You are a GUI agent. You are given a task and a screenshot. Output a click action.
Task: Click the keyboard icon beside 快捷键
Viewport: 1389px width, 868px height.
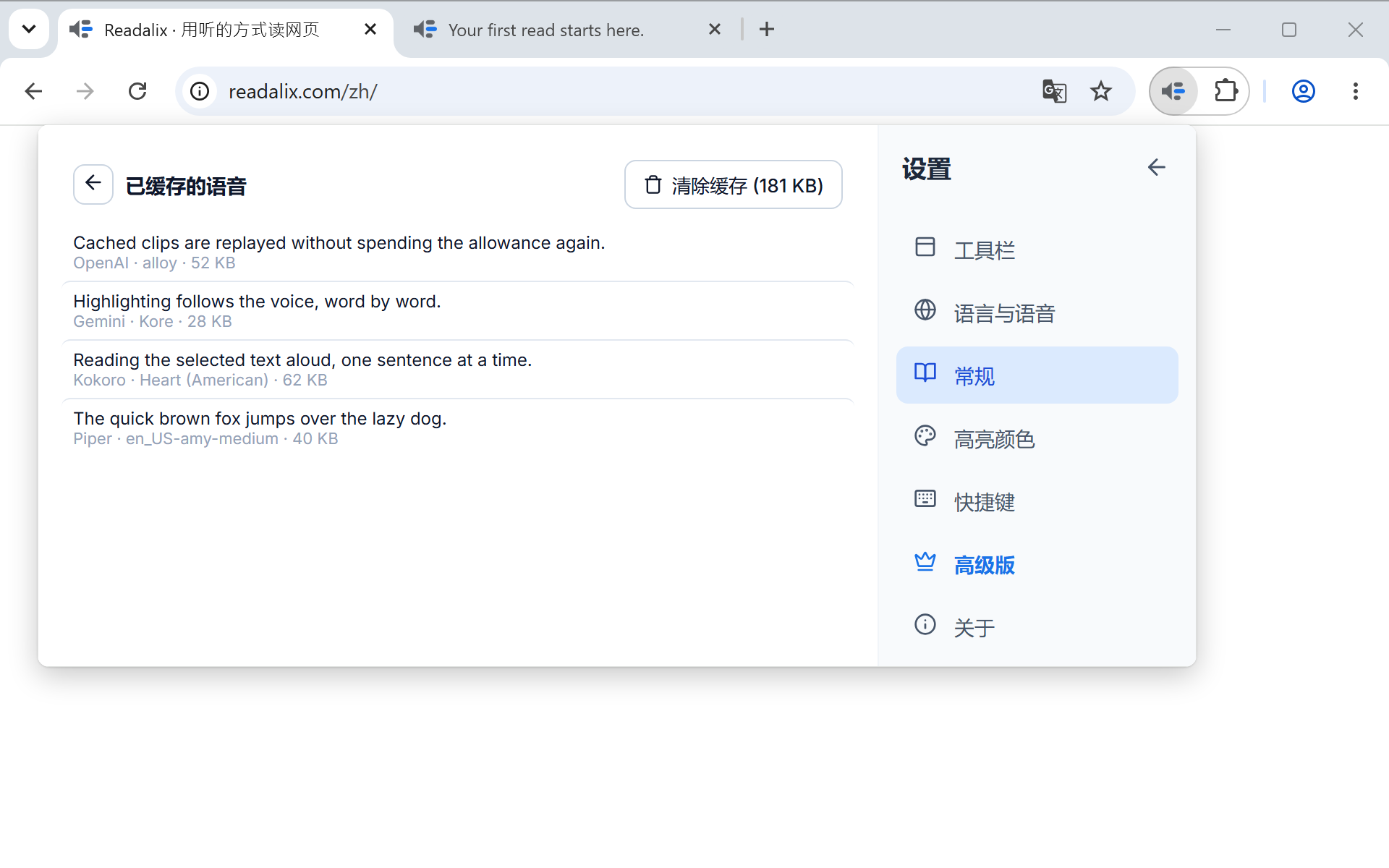(925, 499)
